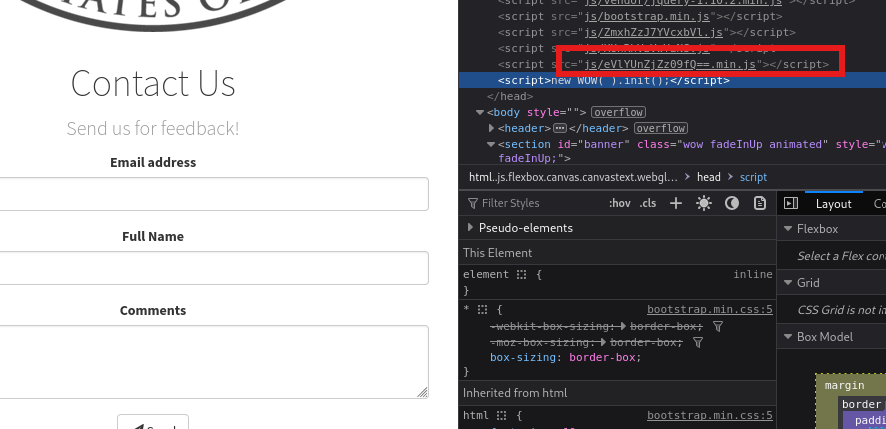Select the new WOW().init() script line

[x=614, y=80]
